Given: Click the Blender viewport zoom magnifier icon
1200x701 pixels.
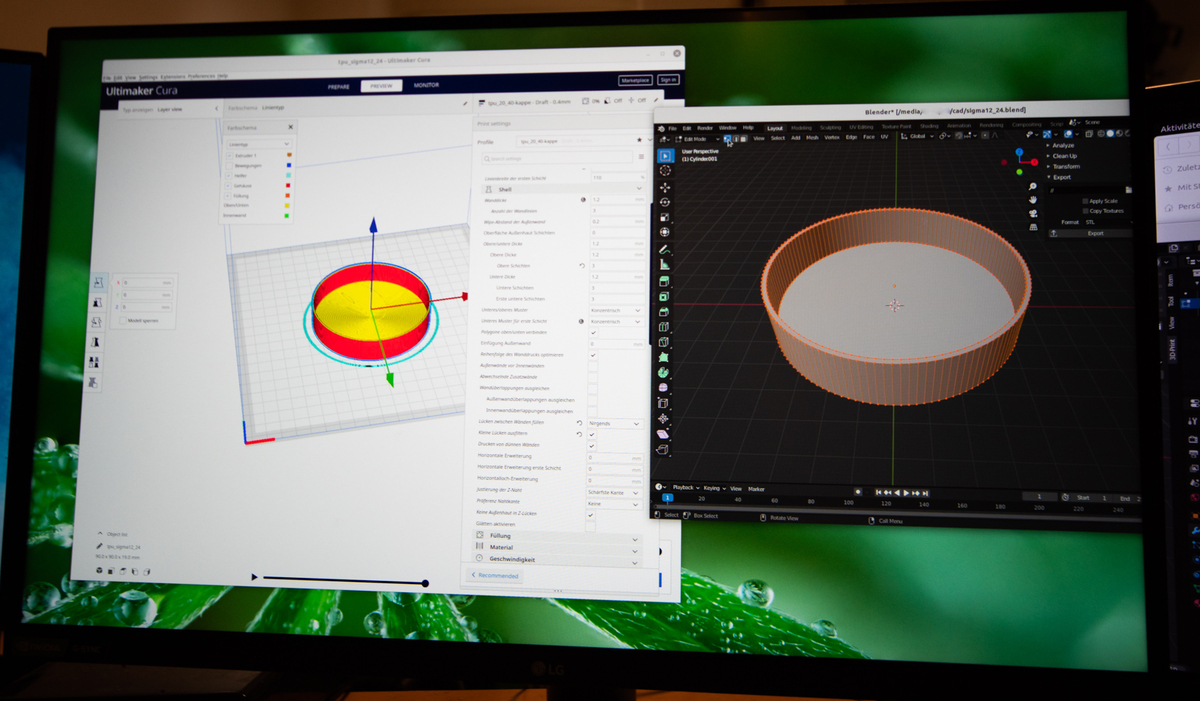Looking at the screenshot, I should coord(1033,186).
